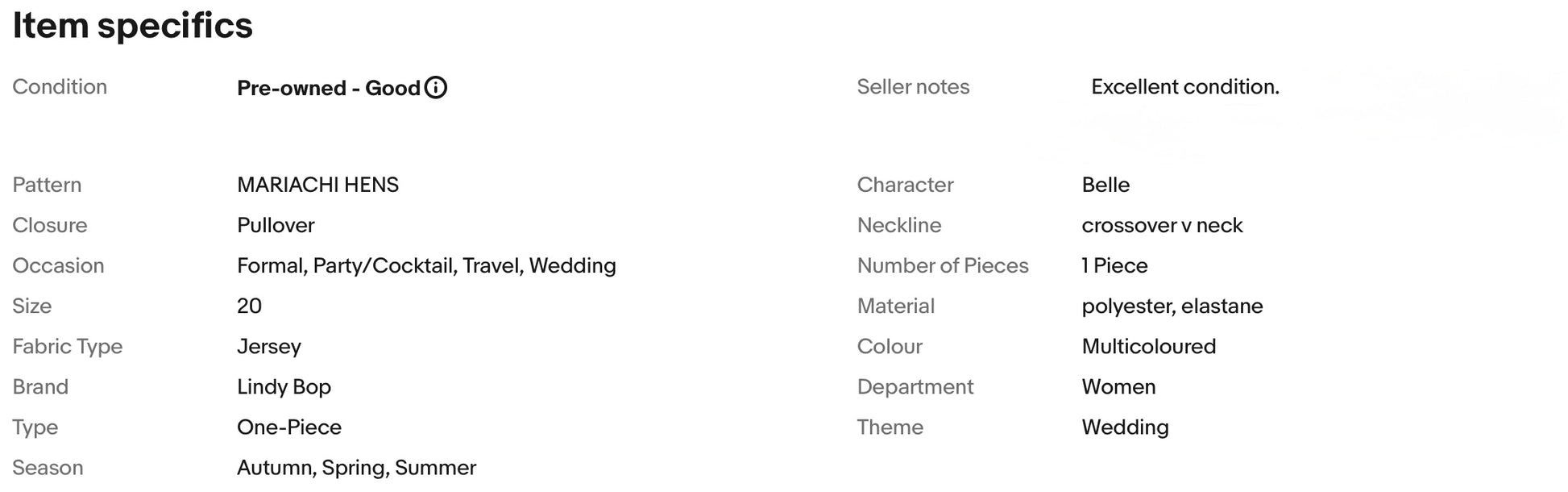Click the Lindy Bop brand value

(x=284, y=386)
